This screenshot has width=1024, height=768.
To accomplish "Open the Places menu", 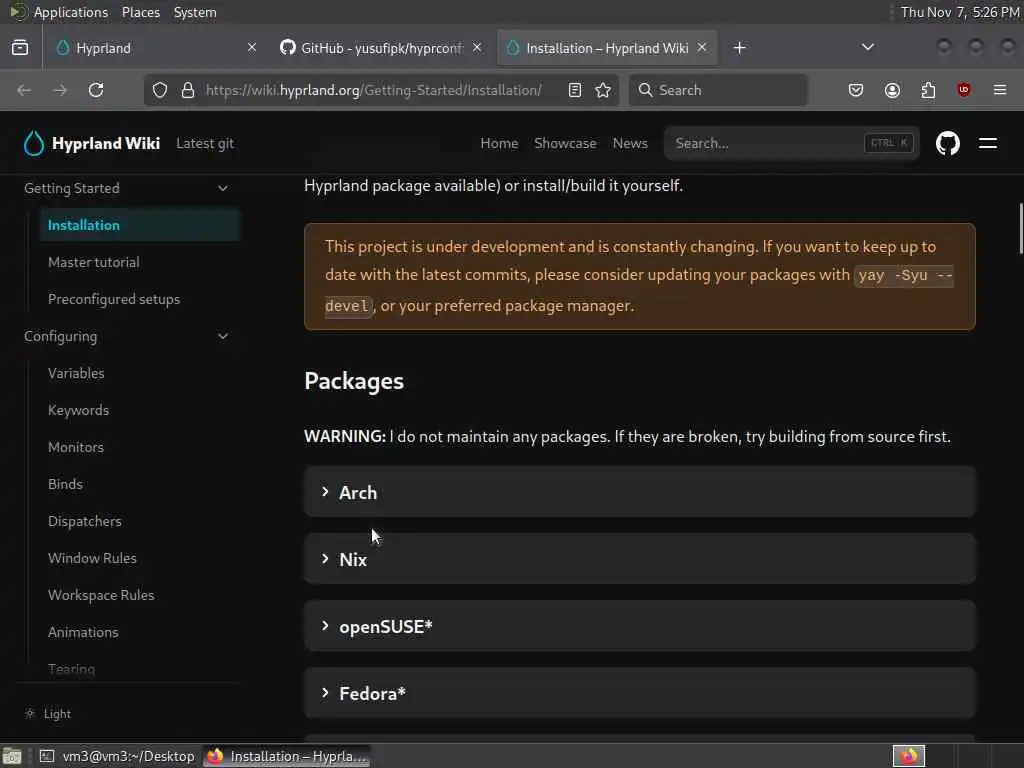I will [x=141, y=12].
